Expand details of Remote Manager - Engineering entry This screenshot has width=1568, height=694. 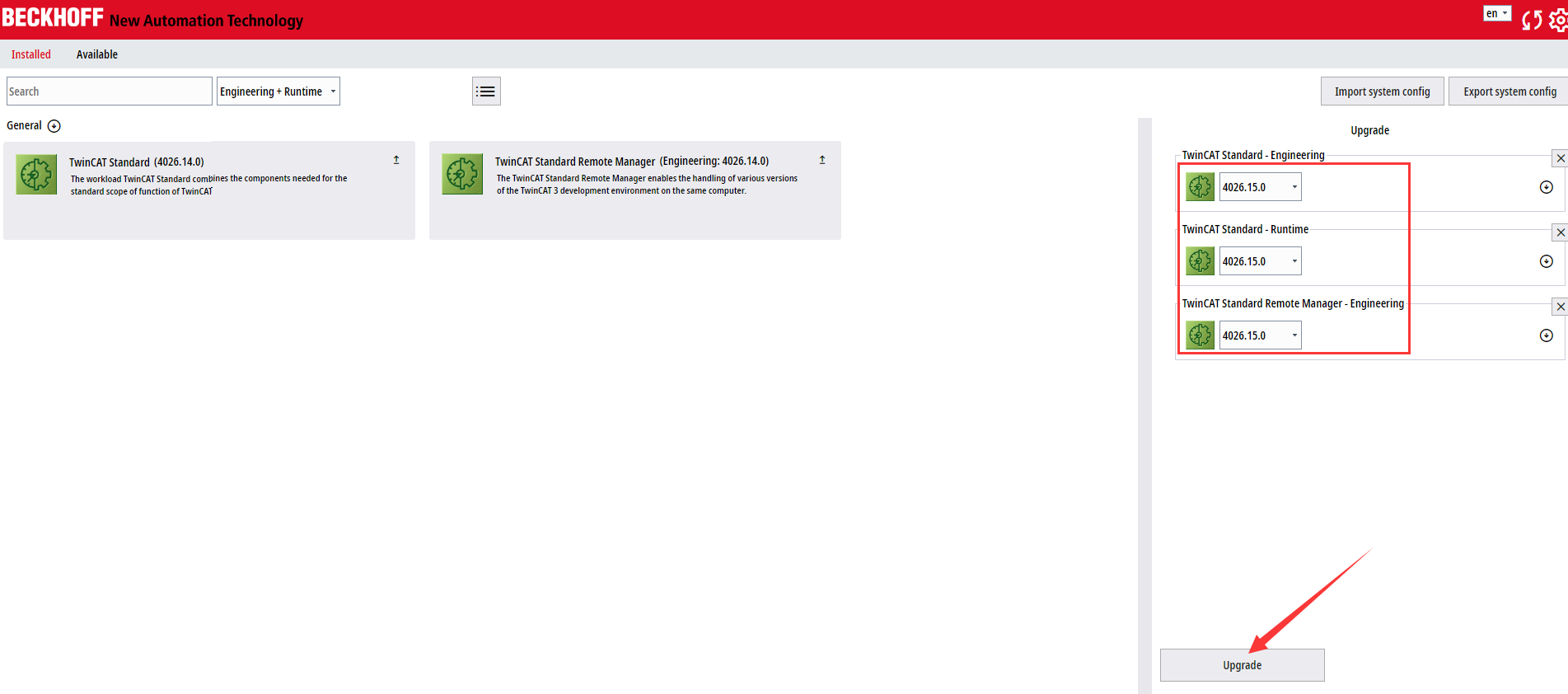(1547, 335)
